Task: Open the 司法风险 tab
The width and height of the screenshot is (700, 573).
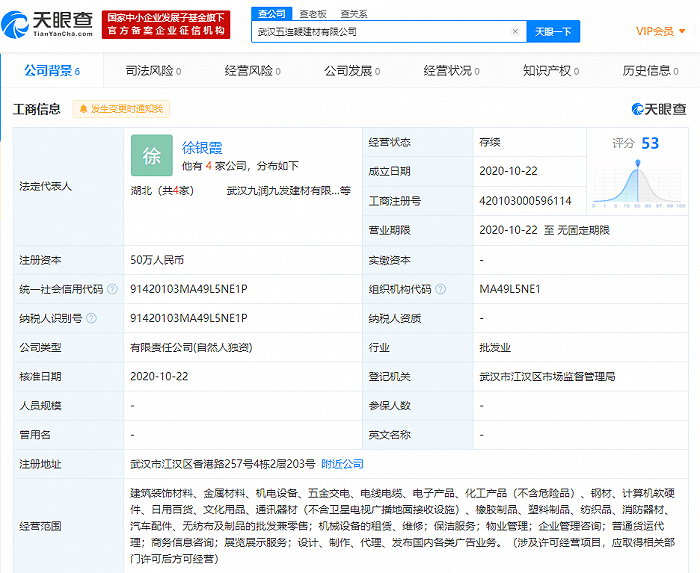Action: point(153,71)
